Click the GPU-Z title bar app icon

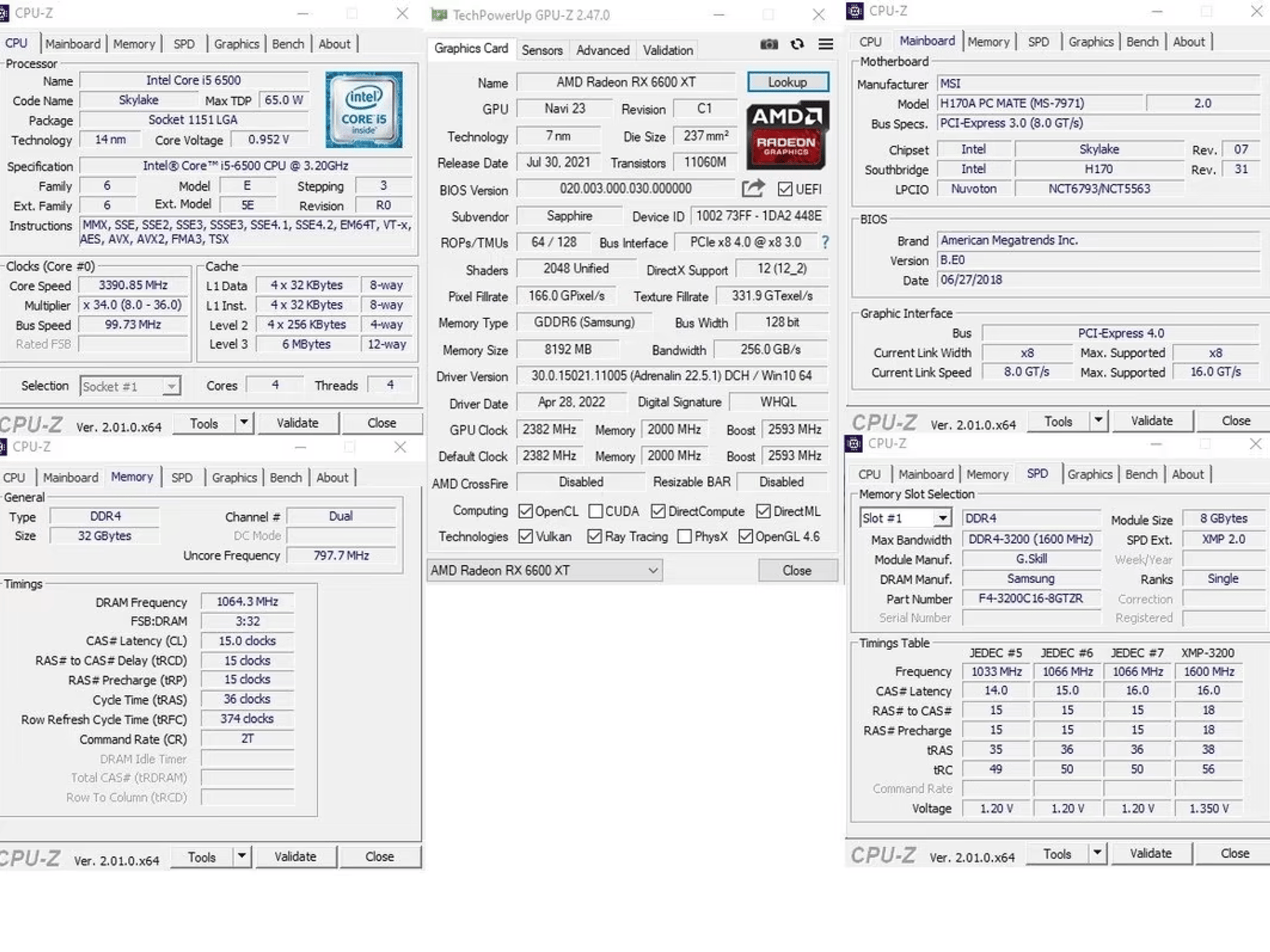coord(439,15)
